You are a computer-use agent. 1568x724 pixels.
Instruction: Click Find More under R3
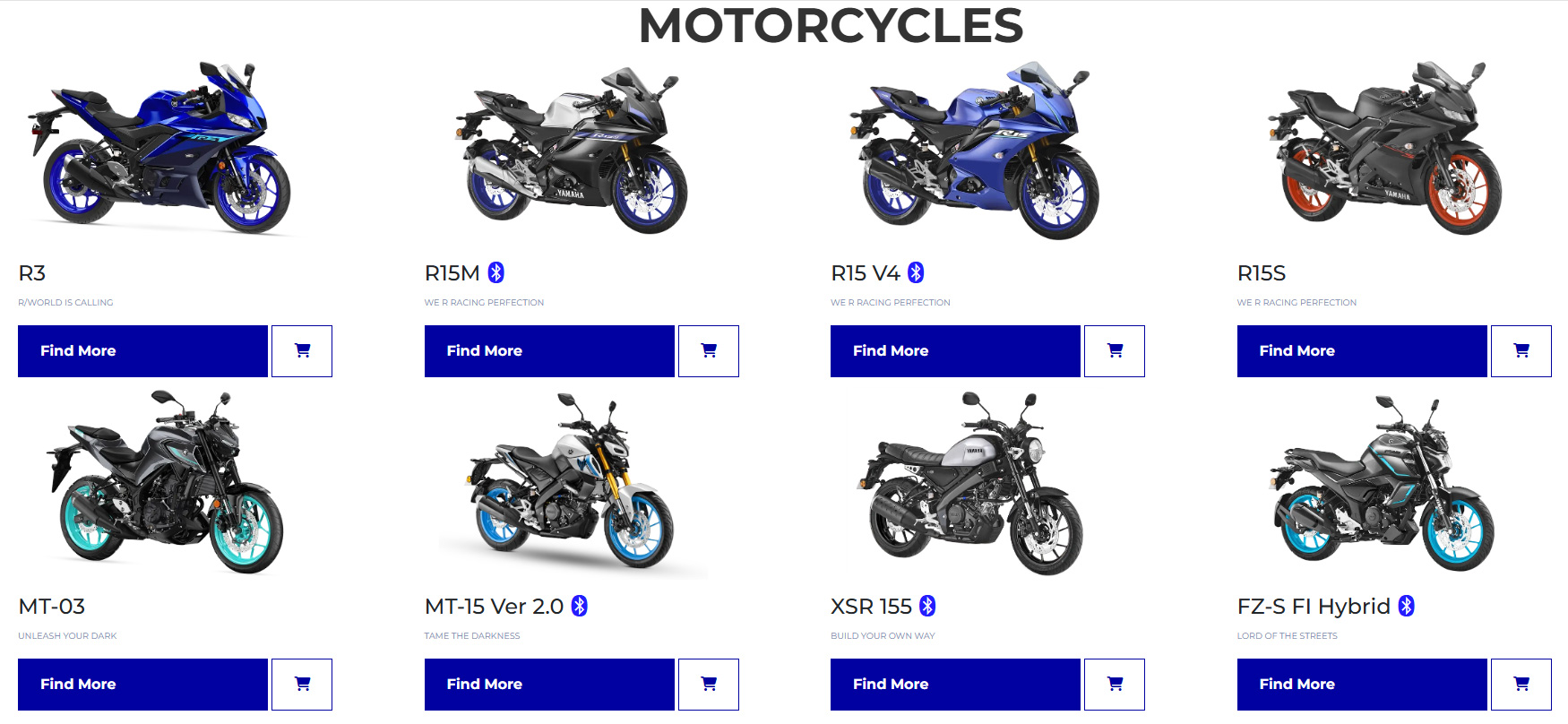[x=142, y=351]
